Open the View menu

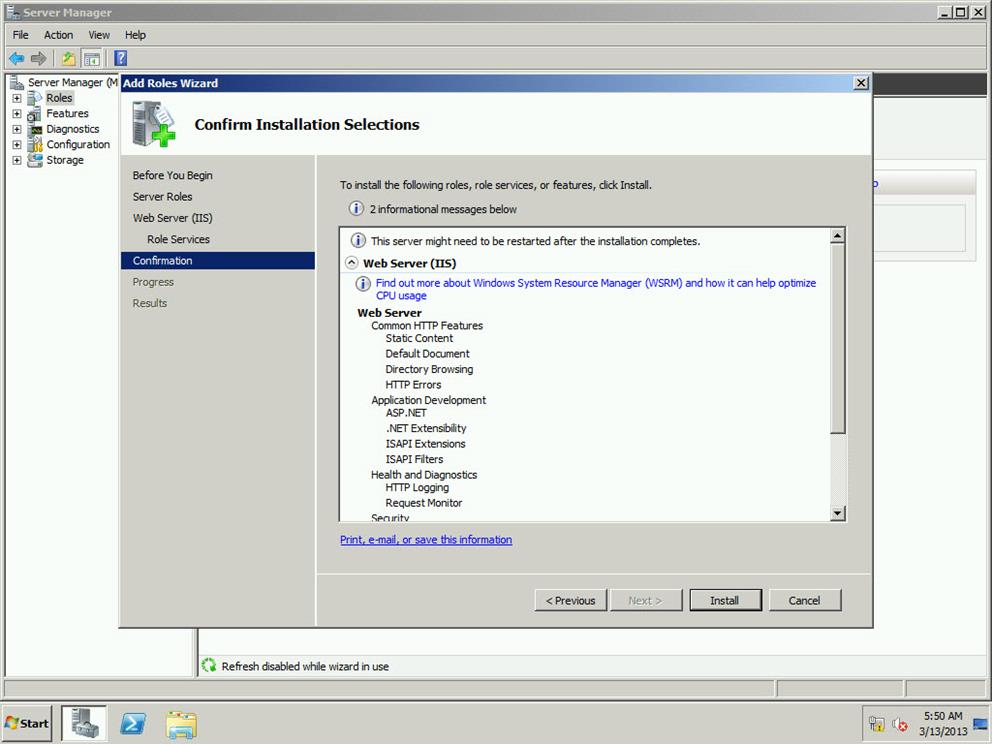(99, 35)
